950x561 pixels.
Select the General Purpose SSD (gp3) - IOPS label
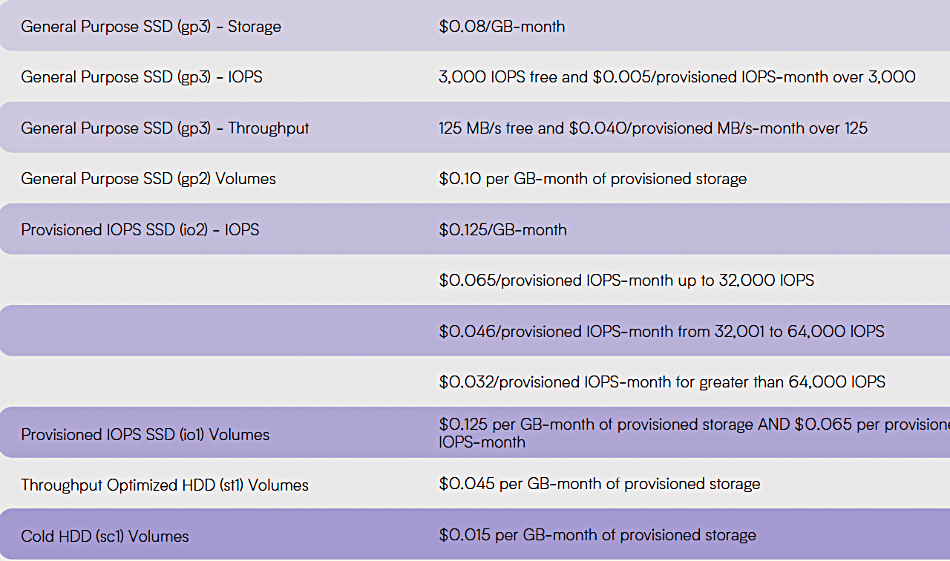click(x=142, y=77)
